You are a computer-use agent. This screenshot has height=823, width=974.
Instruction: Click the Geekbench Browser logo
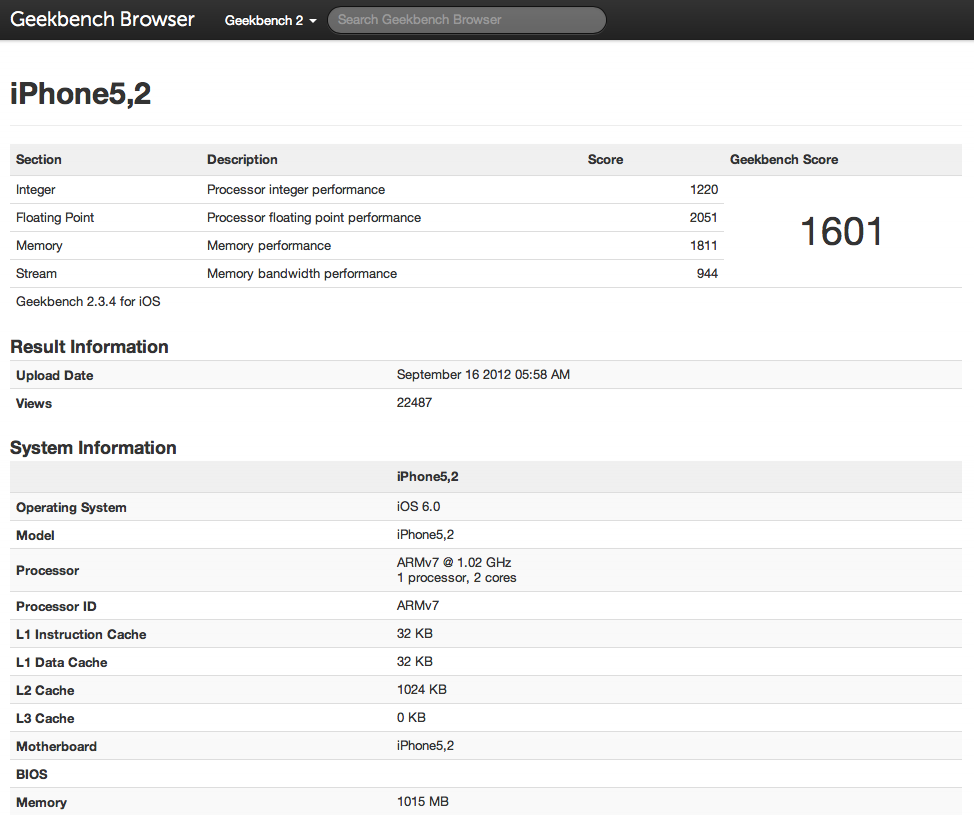coord(101,18)
